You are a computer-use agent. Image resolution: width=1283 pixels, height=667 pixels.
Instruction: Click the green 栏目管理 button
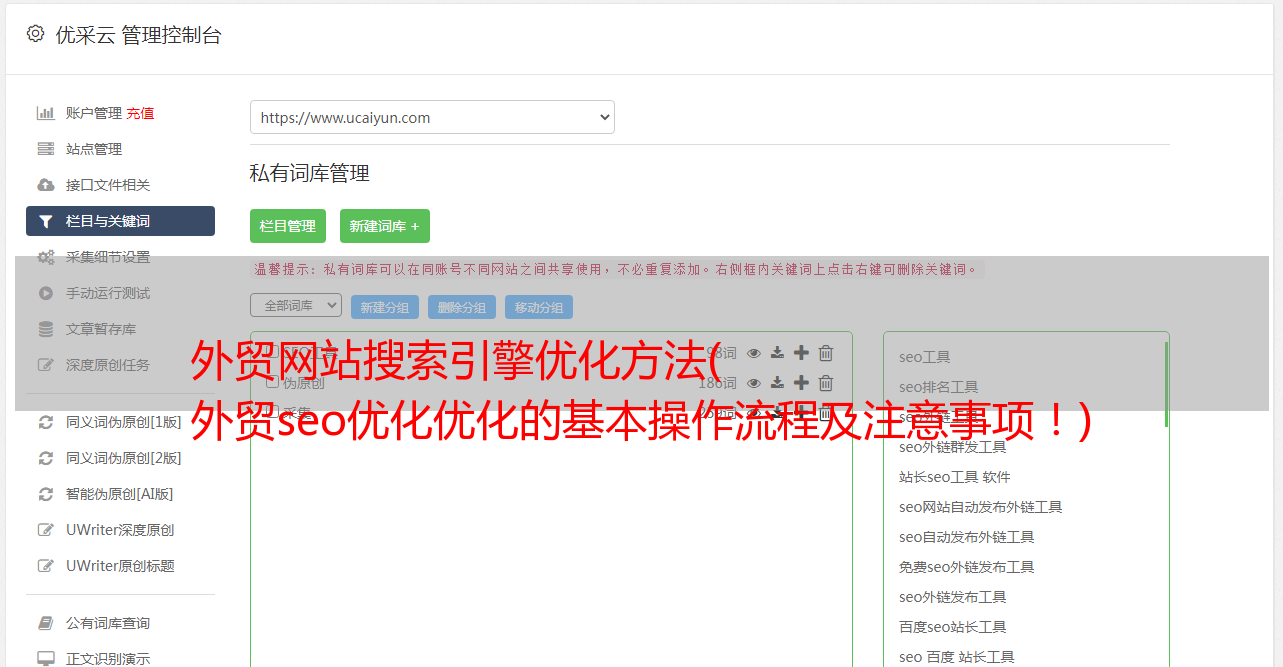[288, 226]
